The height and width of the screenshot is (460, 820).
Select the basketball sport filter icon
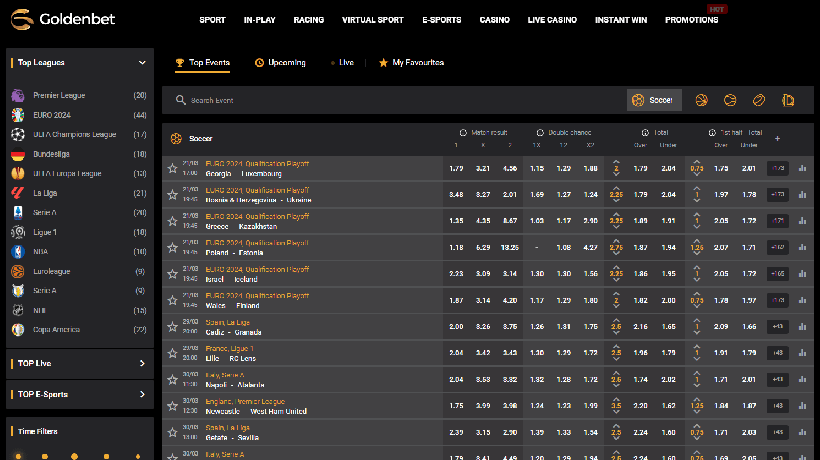pos(701,100)
